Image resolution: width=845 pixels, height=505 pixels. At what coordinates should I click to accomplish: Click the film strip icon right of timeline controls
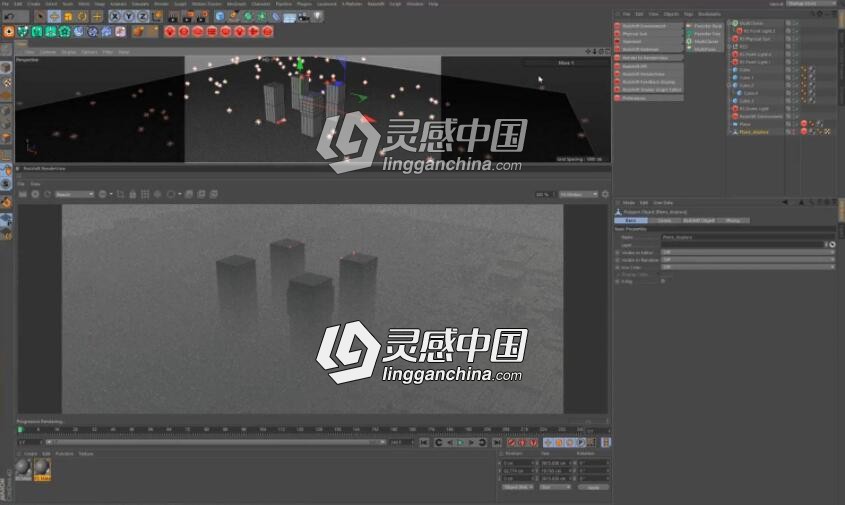606,442
